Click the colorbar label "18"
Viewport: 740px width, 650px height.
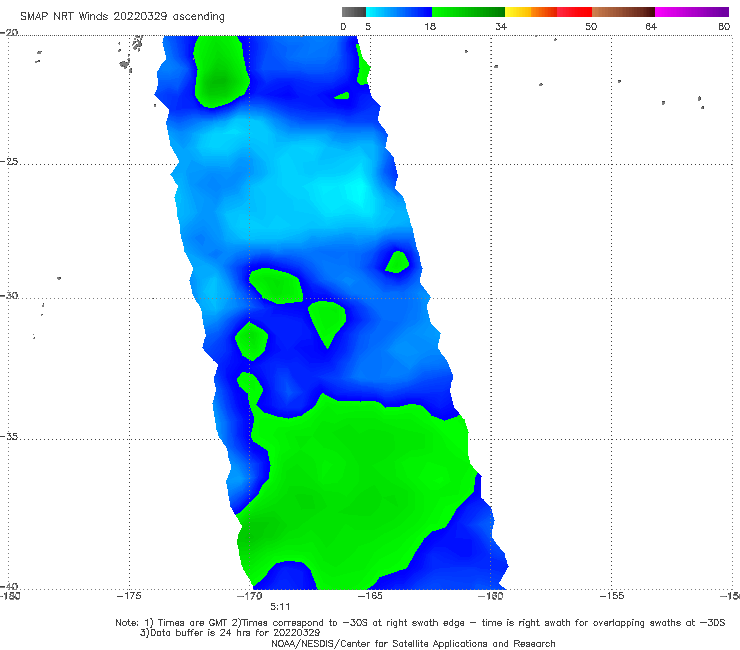pyautogui.click(x=430, y=26)
